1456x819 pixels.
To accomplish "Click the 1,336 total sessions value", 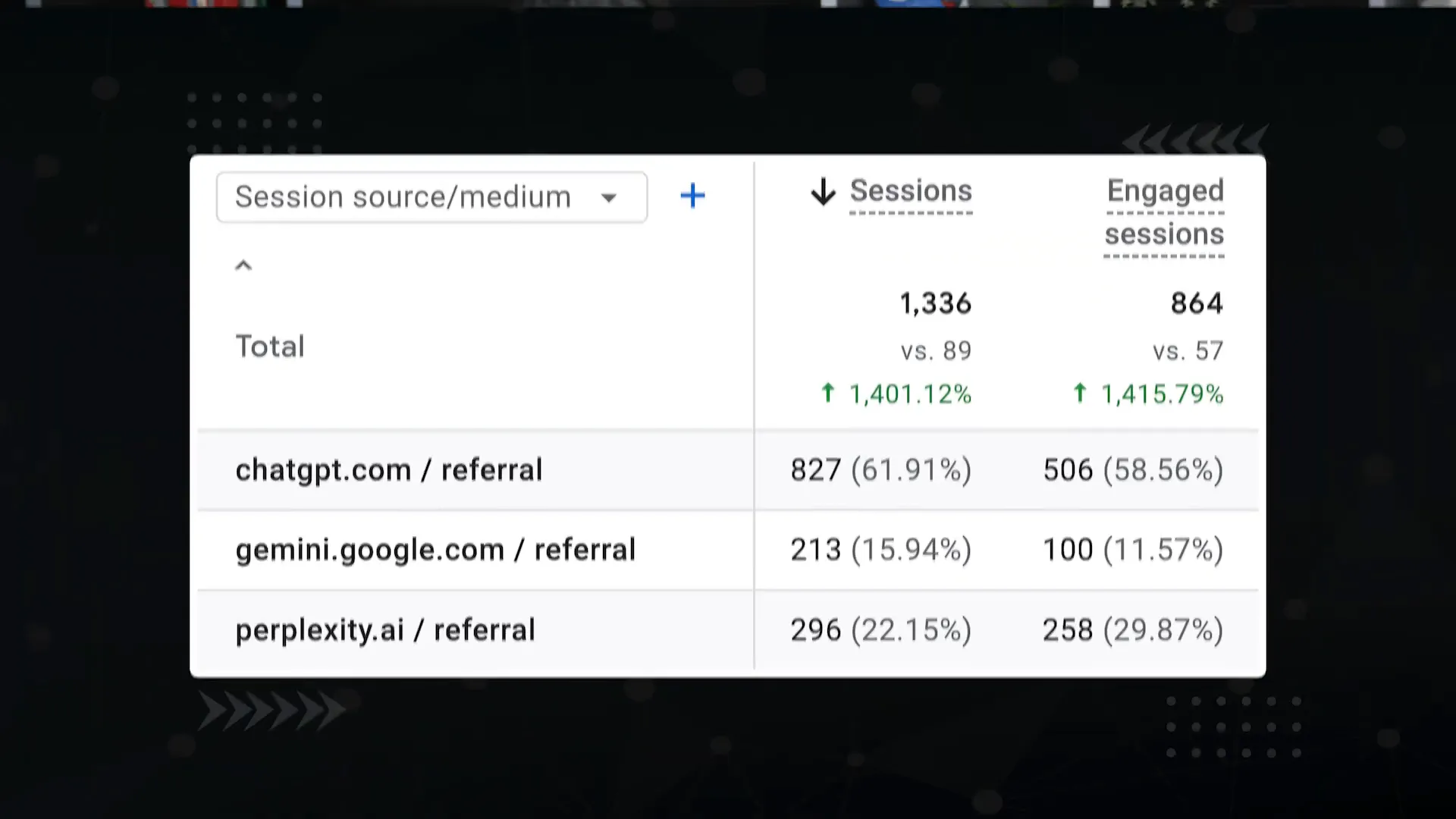I will [x=935, y=303].
